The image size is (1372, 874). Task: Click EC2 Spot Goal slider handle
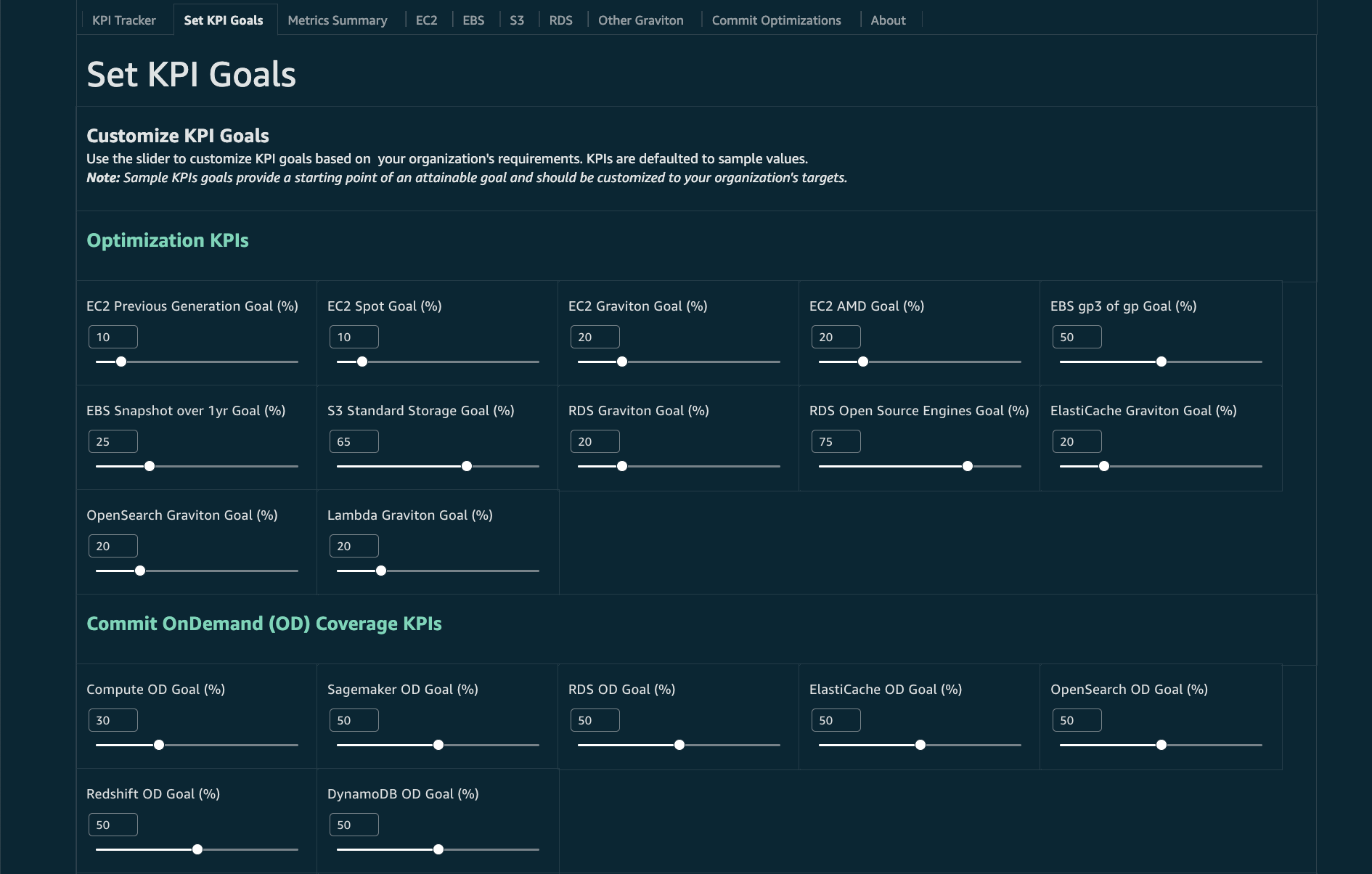point(362,362)
